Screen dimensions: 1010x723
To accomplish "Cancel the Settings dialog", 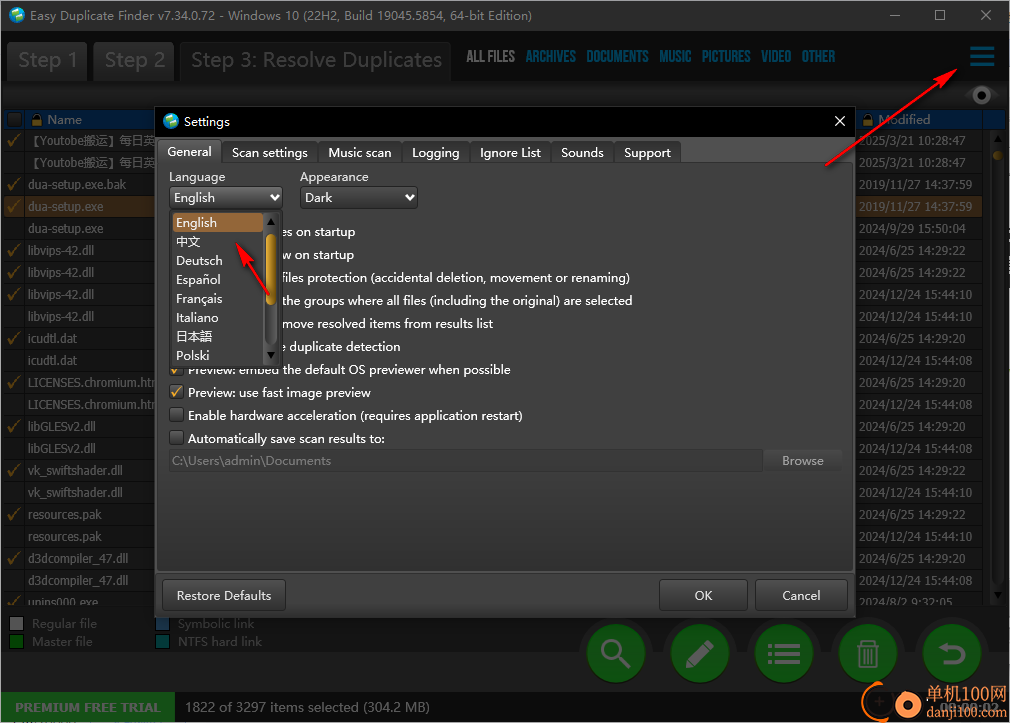I will tap(801, 595).
